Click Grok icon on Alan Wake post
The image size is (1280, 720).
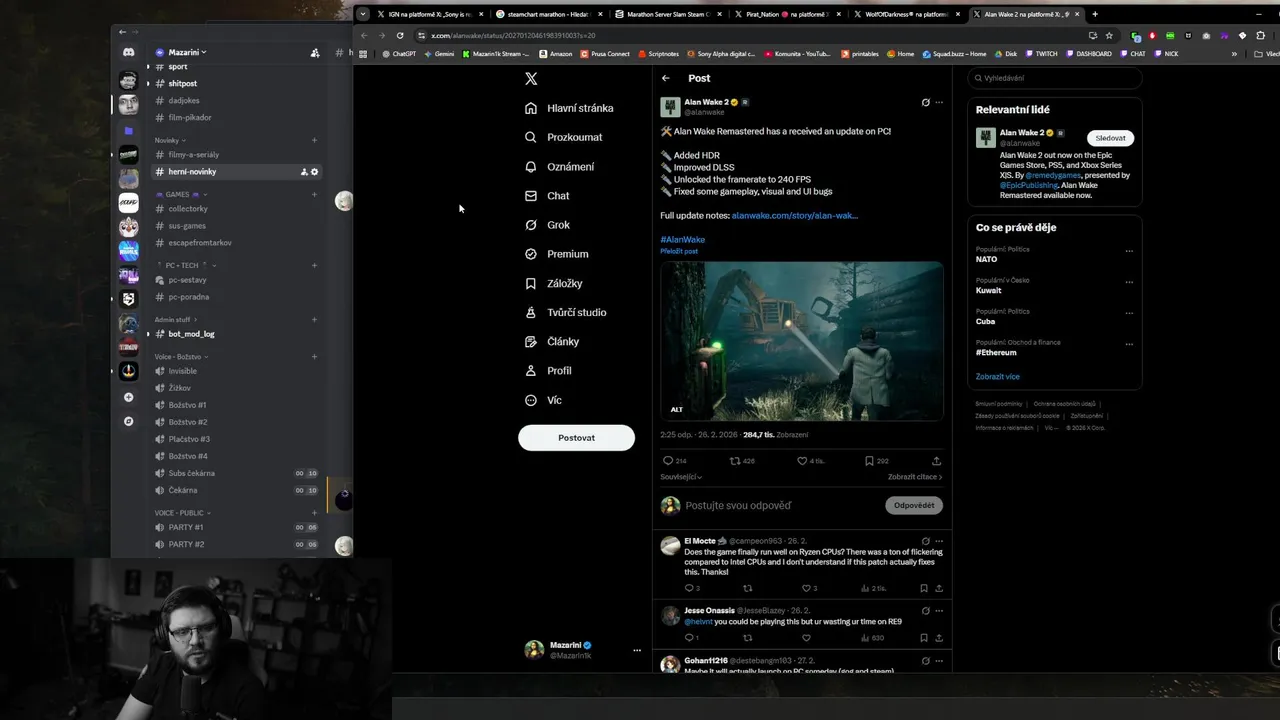point(925,102)
